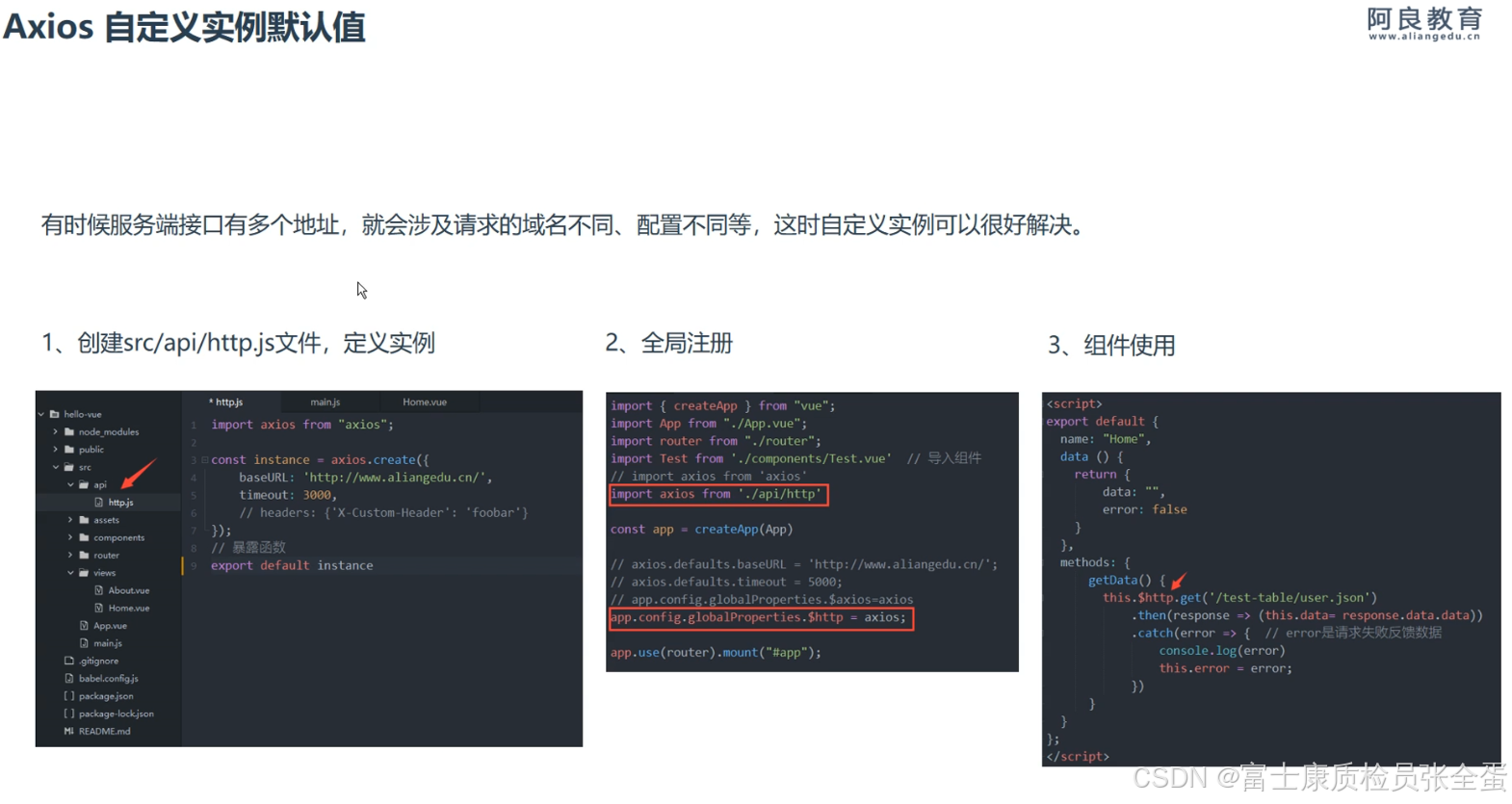
Task: Click the api open-folder icon
Action: 84,485
